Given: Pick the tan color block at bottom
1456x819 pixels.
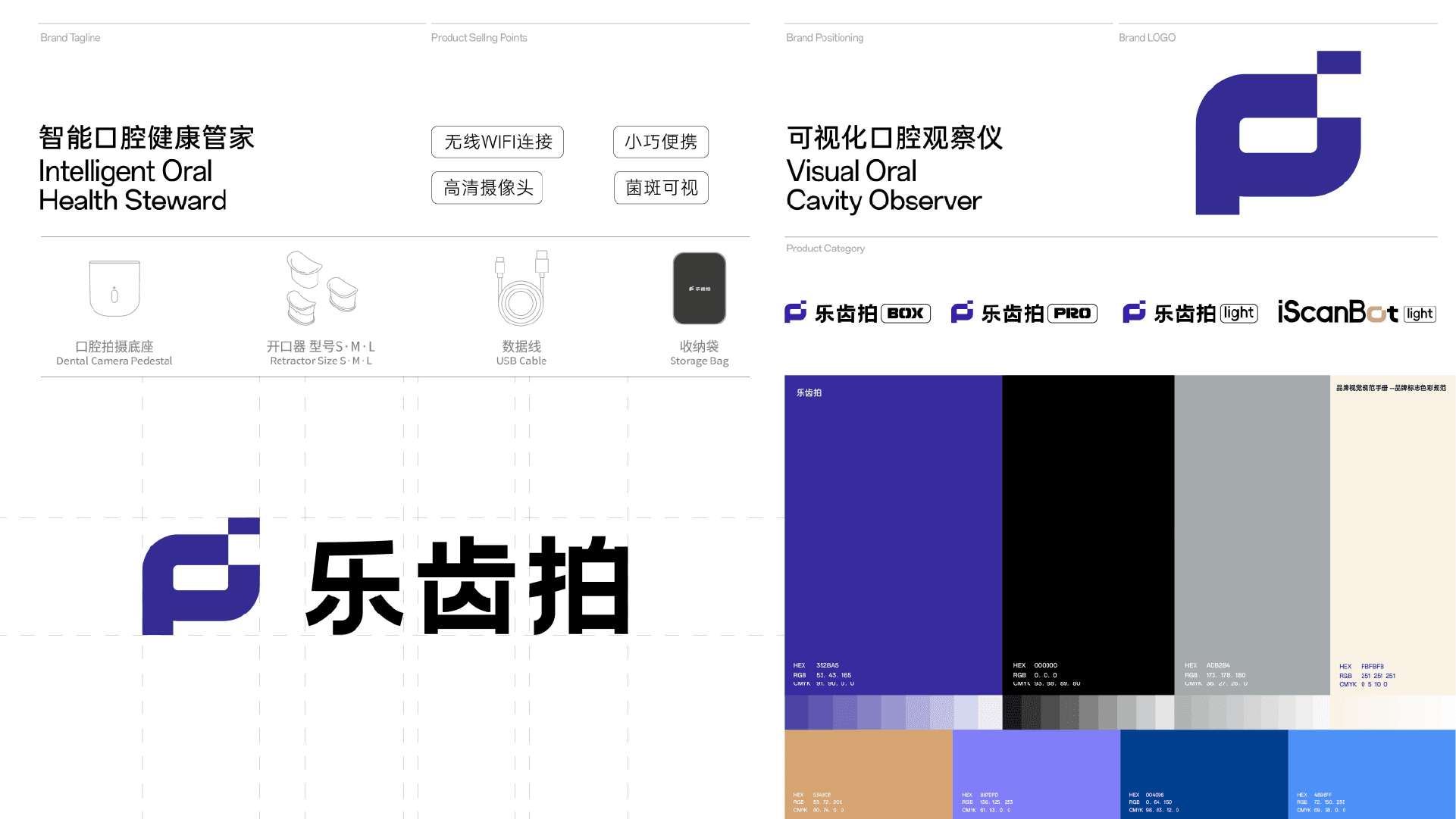Looking at the screenshot, I should coord(869,774).
